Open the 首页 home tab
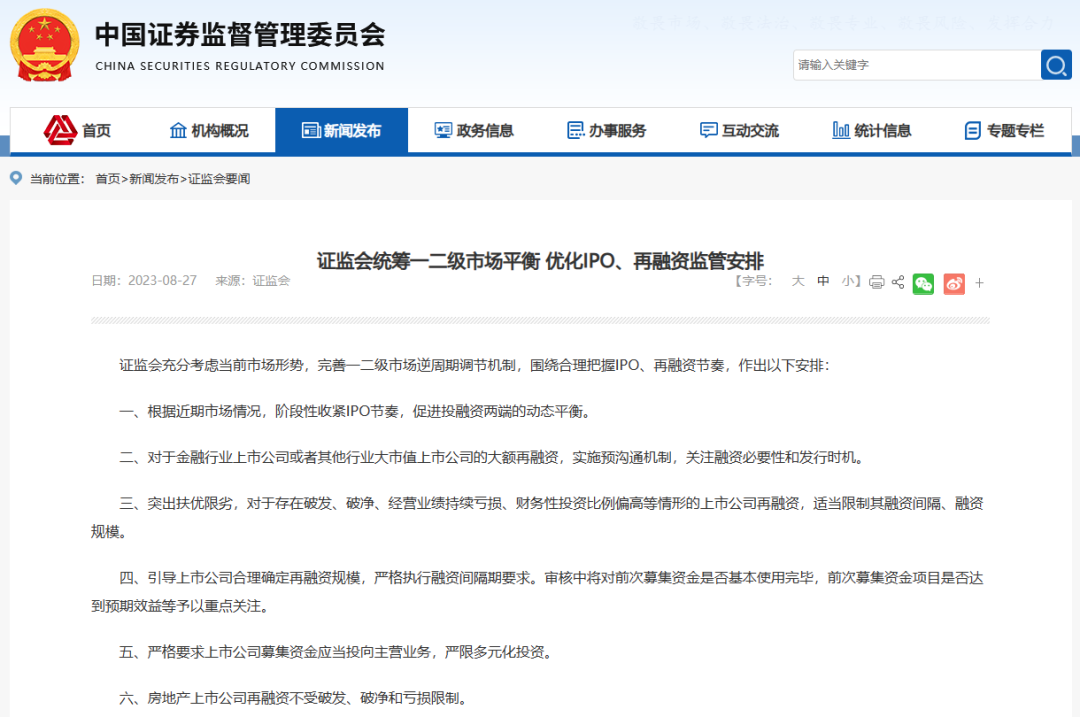 coord(76,130)
